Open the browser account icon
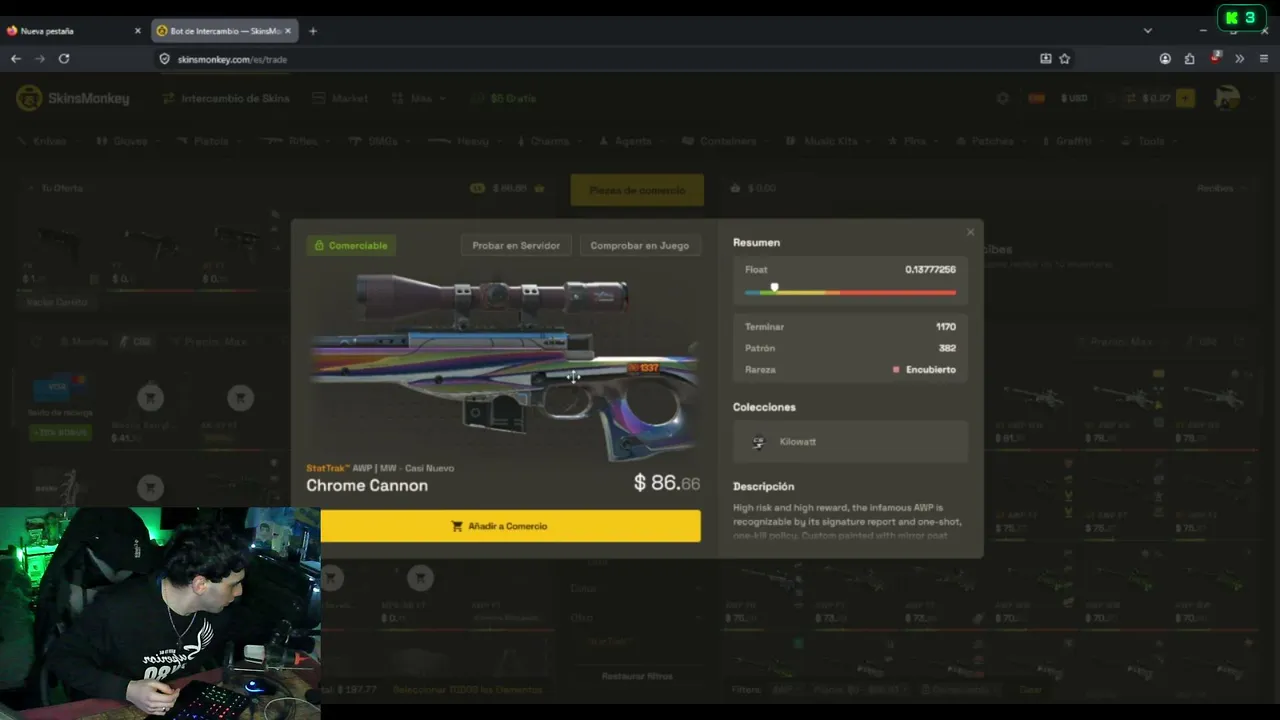This screenshot has height=720, width=1280. click(1165, 59)
